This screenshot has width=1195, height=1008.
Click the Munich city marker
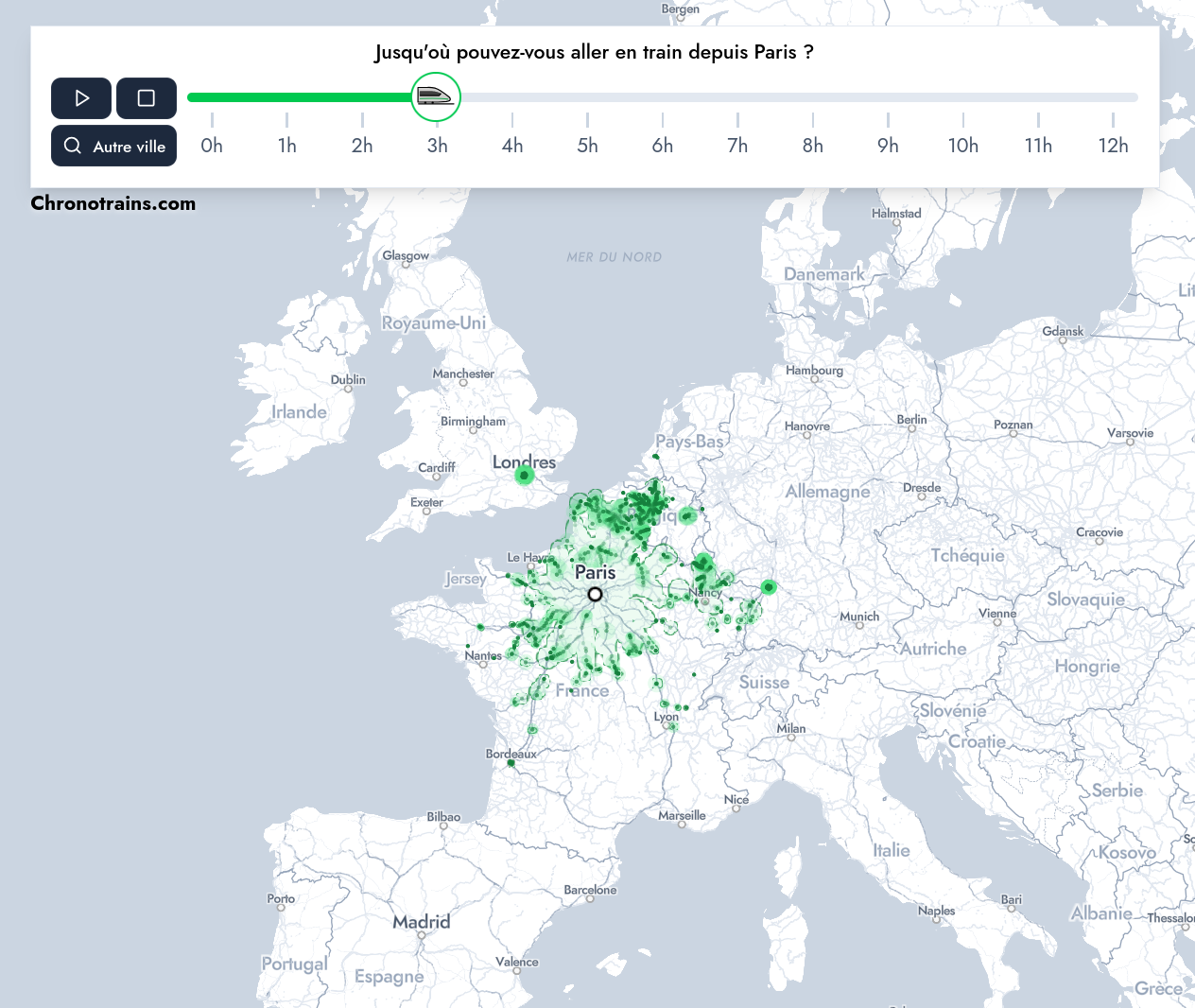(859, 625)
